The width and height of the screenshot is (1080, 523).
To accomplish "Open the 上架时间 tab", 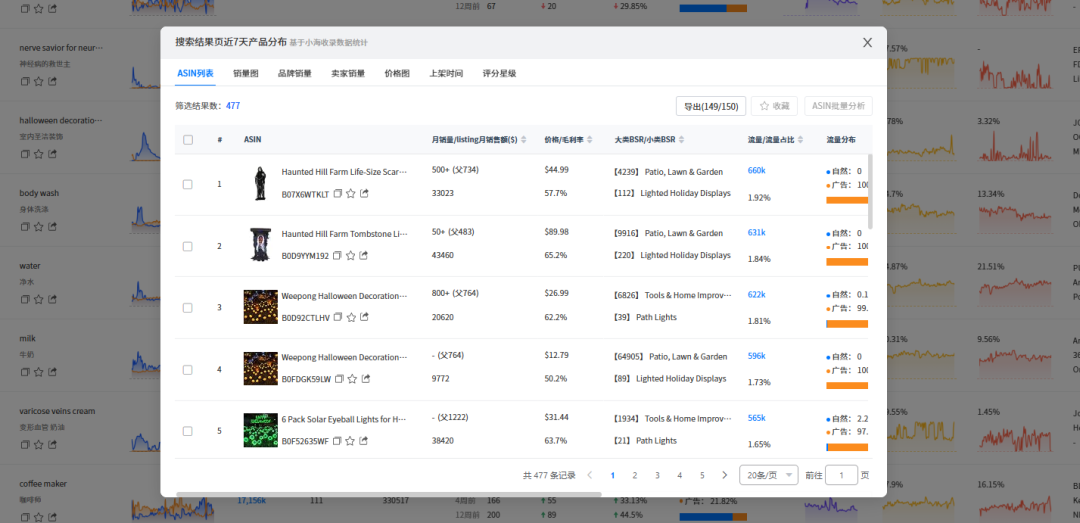I will pos(446,73).
